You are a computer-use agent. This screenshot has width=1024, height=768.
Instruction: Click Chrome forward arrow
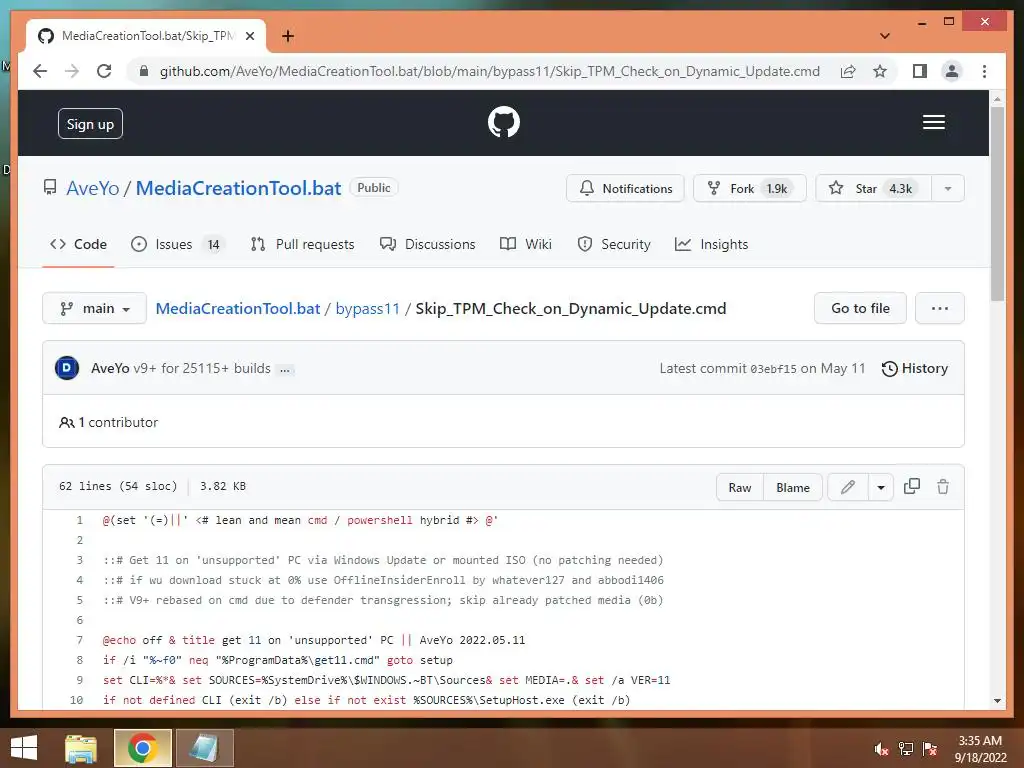tap(72, 71)
